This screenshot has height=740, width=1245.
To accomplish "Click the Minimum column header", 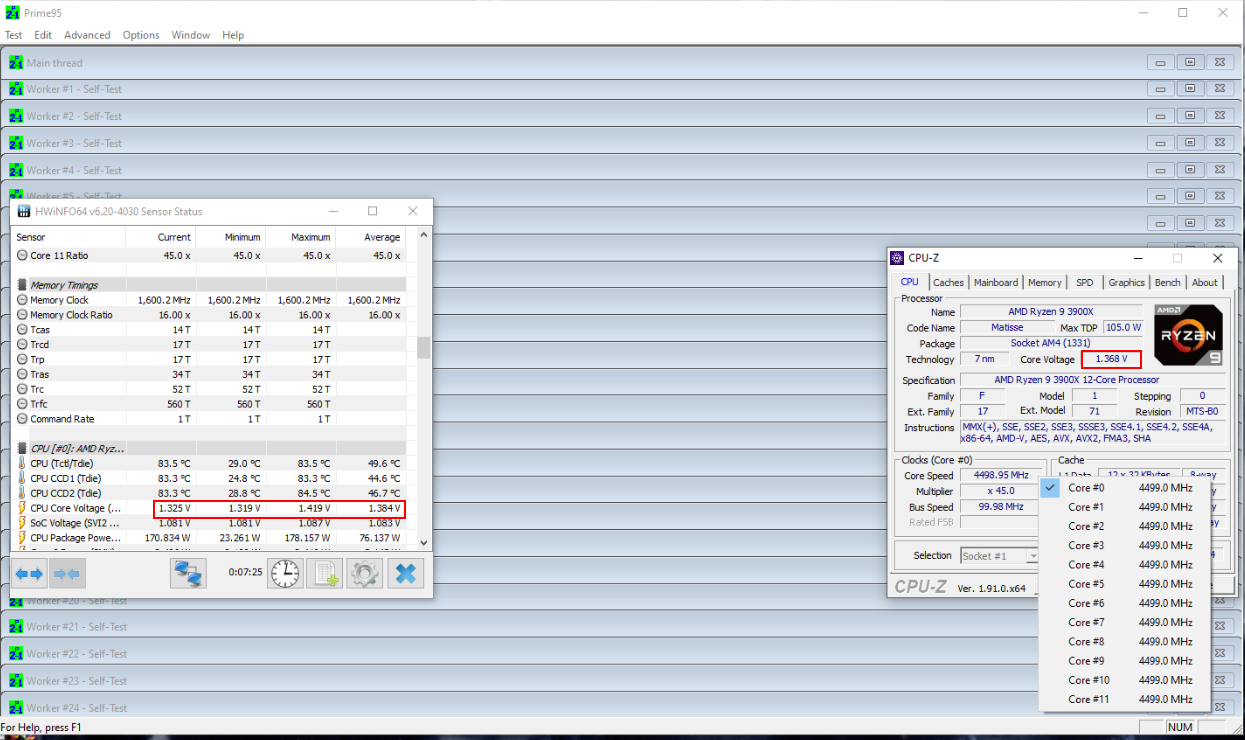I will pos(231,237).
